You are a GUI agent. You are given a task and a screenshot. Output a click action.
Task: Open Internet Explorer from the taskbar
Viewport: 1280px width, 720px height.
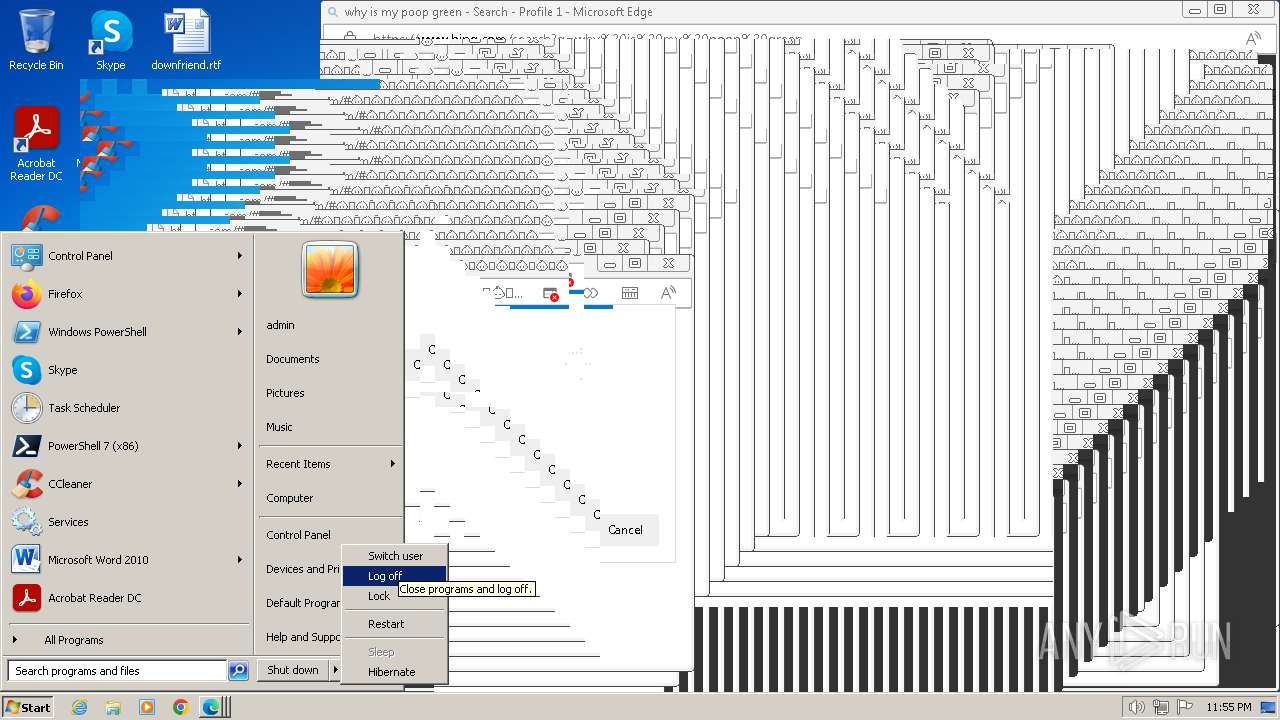79,707
